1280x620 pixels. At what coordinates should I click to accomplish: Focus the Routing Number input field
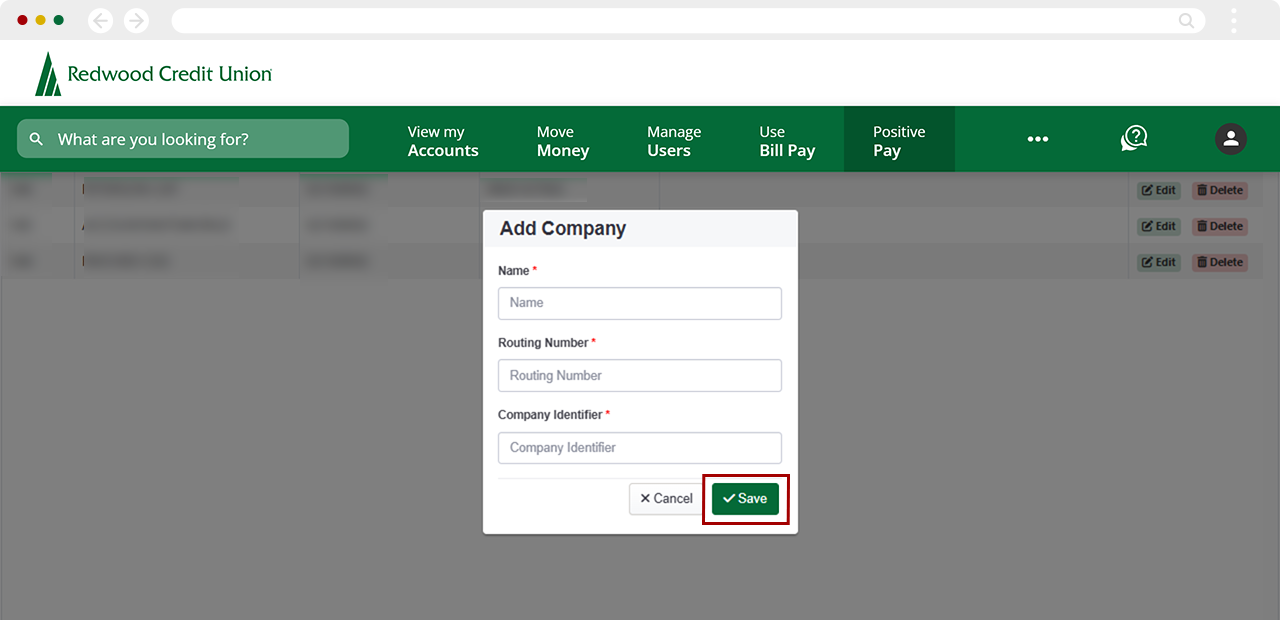point(640,375)
